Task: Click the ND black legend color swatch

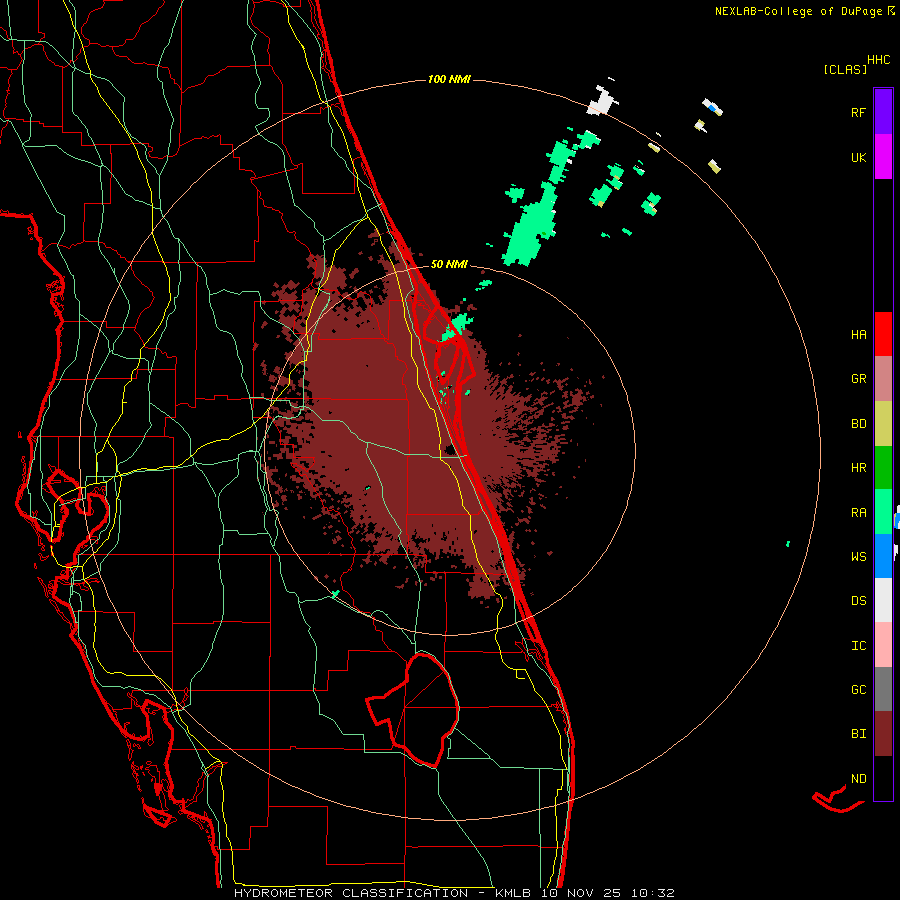Action: 883,778
